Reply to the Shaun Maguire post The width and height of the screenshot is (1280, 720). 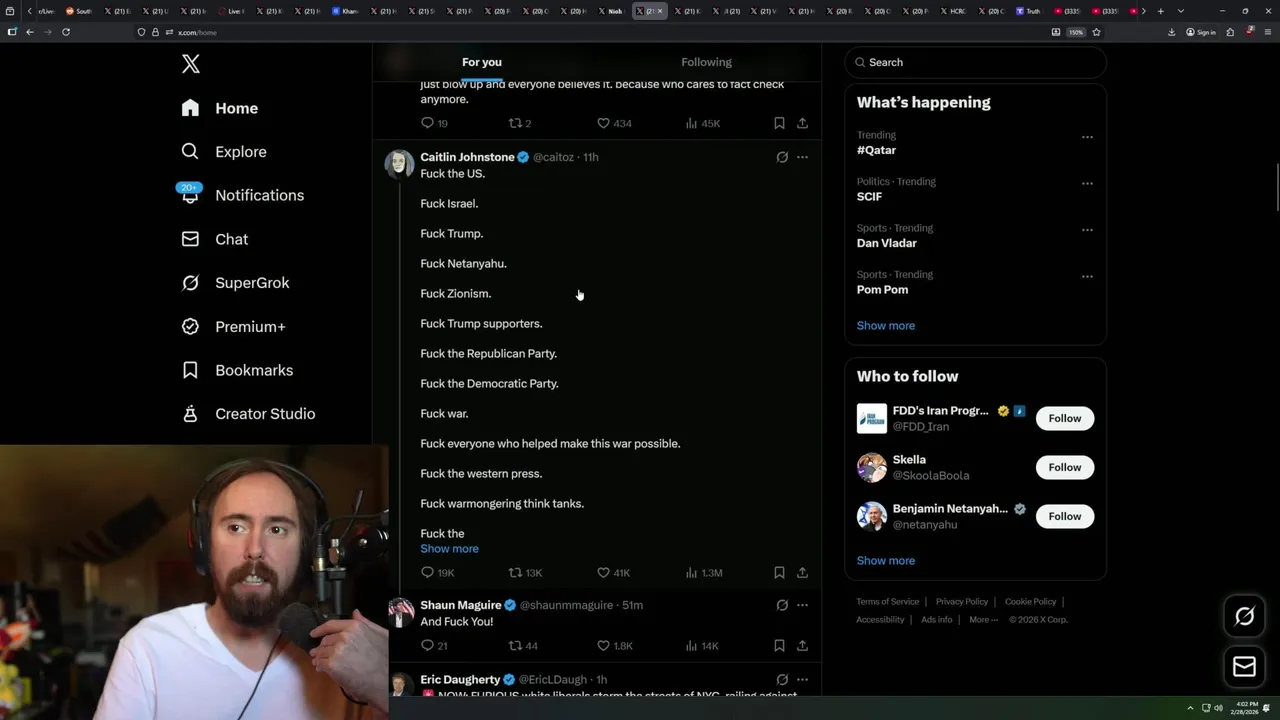tap(434, 646)
